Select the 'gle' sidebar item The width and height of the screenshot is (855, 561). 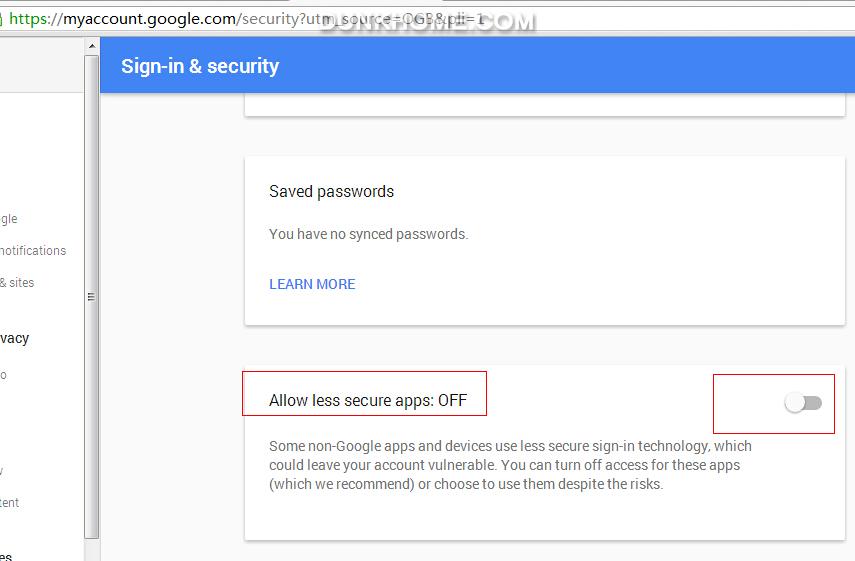point(9,219)
